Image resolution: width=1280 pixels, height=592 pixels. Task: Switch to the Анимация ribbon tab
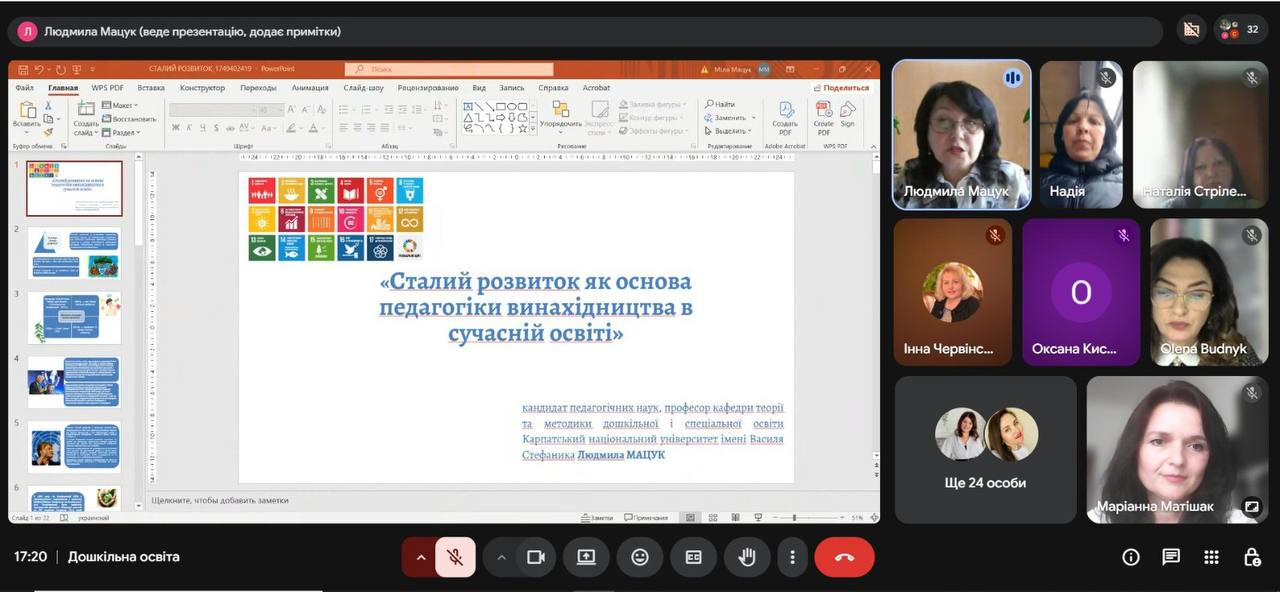[x=309, y=88]
